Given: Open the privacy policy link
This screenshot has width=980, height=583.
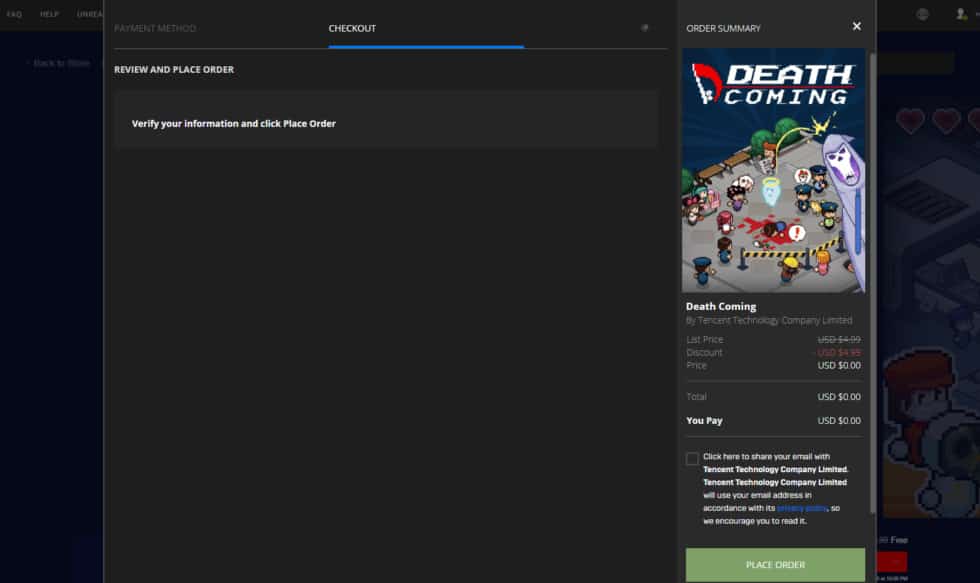Looking at the screenshot, I should click(x=802, y=508).
